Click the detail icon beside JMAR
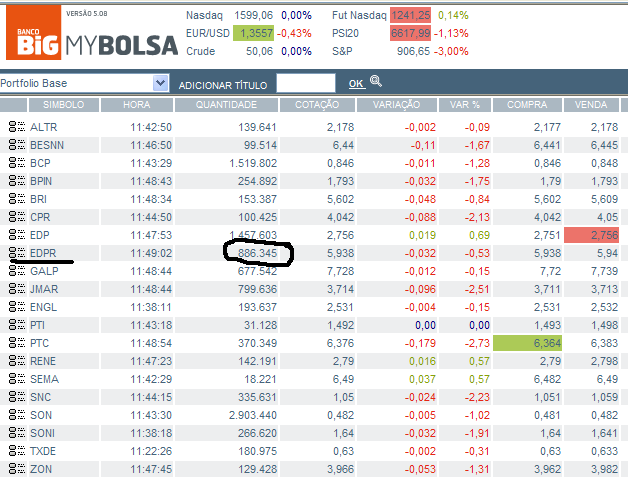628x485 pixels. click(x=17, y=289)
